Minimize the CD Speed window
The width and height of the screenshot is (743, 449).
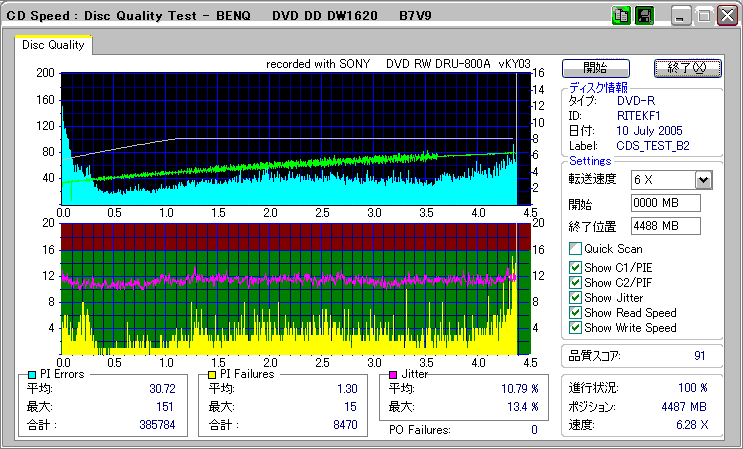click(681, 16)
